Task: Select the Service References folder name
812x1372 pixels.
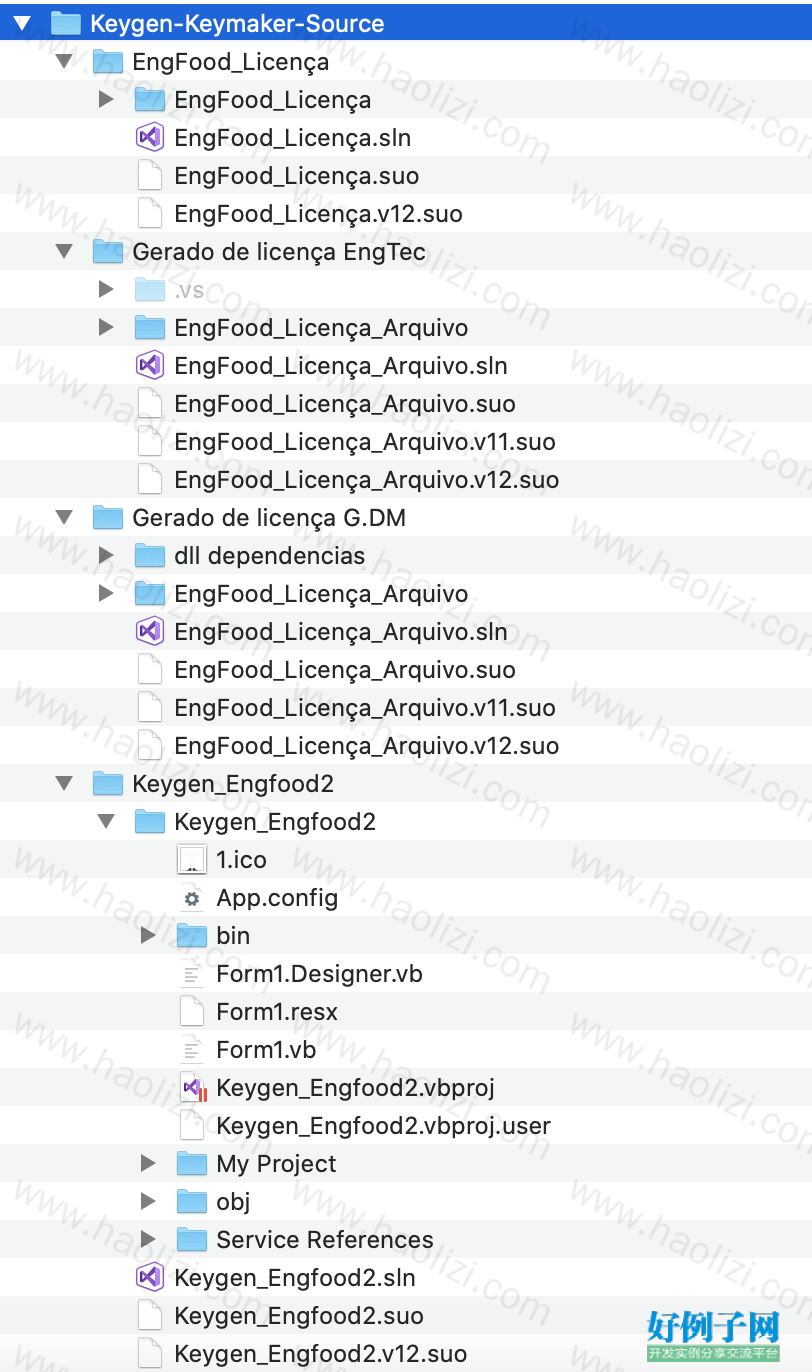Action: pos(325,1240)
